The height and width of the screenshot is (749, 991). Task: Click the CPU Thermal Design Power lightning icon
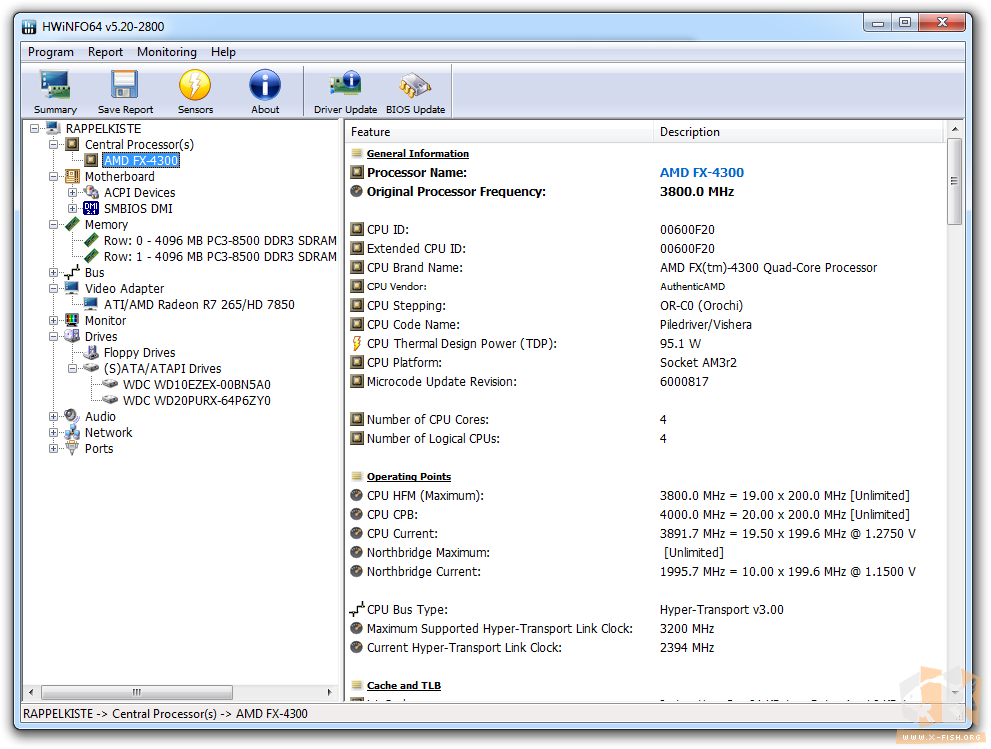(356, 343)
